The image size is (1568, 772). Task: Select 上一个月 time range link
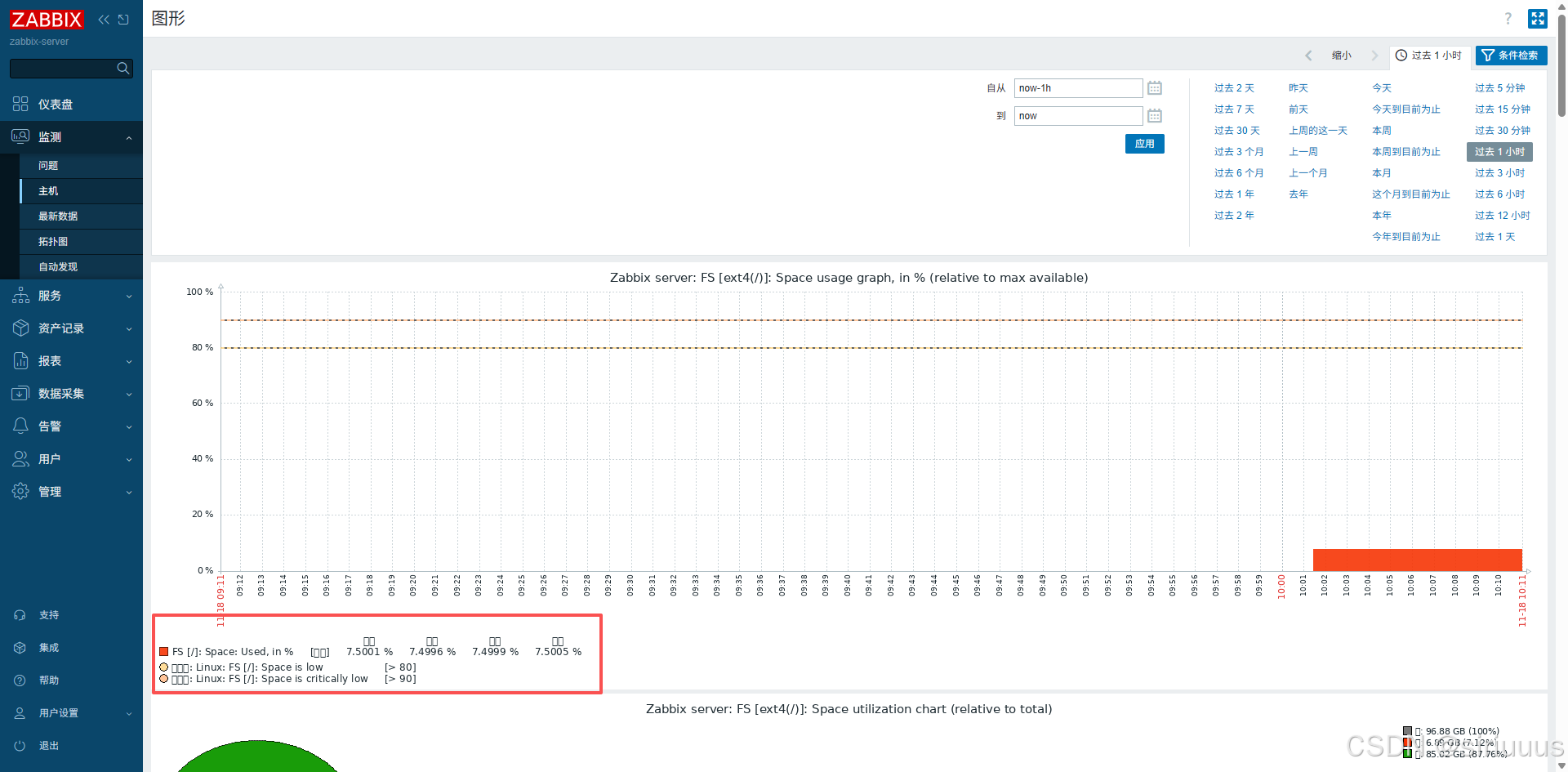[x=1307, y=173]
